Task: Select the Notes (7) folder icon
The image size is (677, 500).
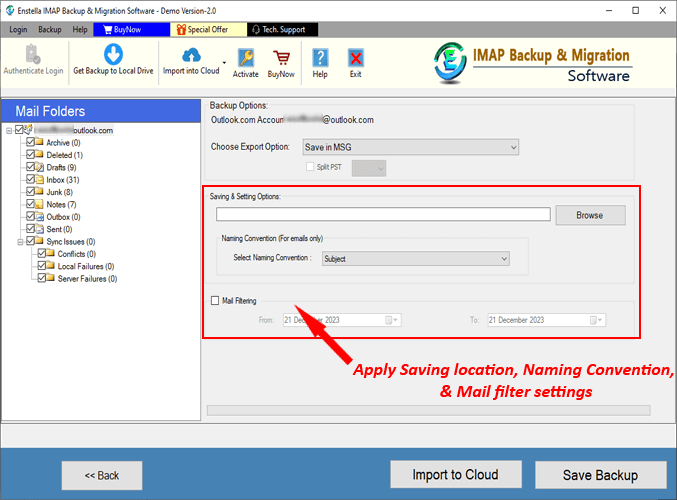Action: coord(40,204)
